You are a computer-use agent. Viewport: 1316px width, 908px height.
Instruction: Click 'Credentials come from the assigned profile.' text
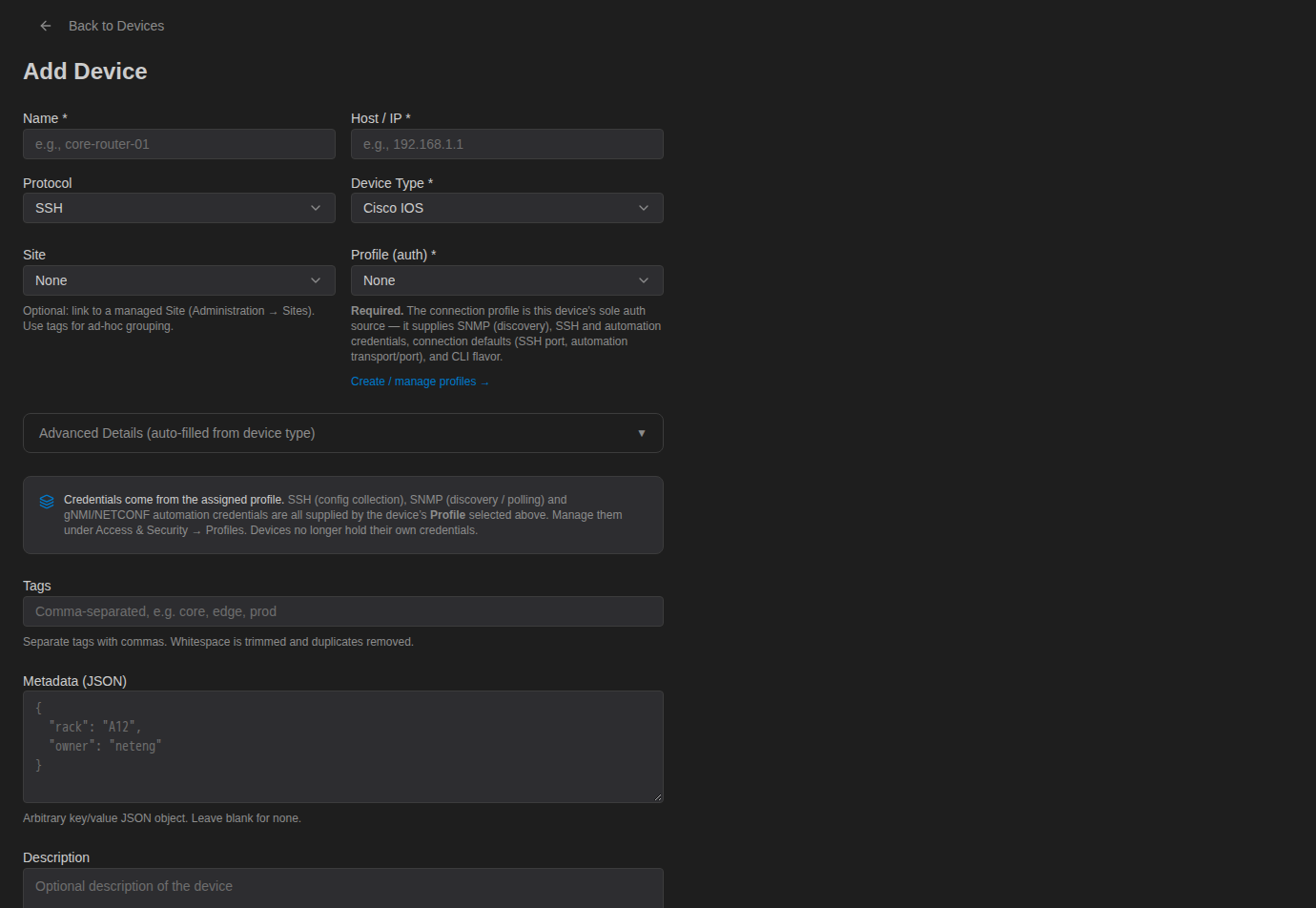(174, 500)
